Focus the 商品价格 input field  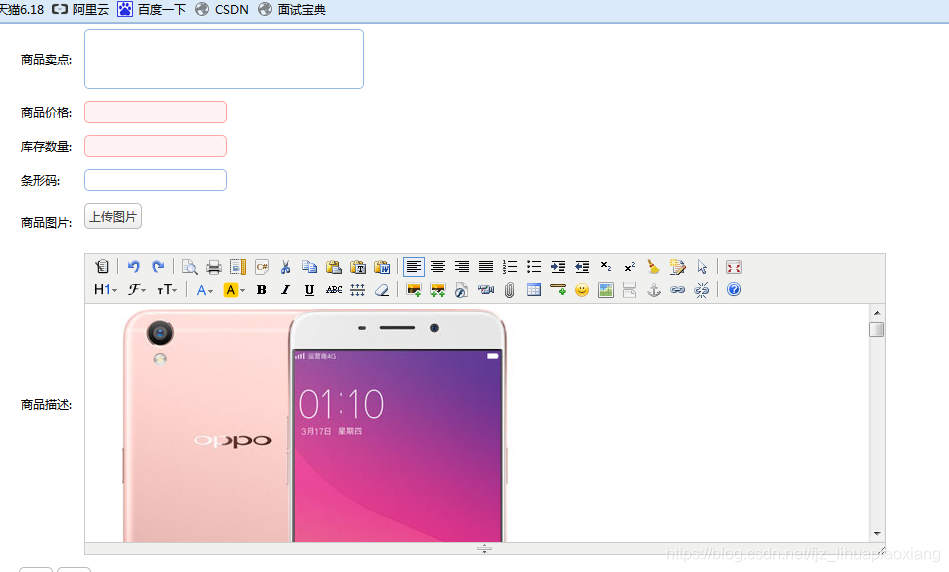[156, 112]
